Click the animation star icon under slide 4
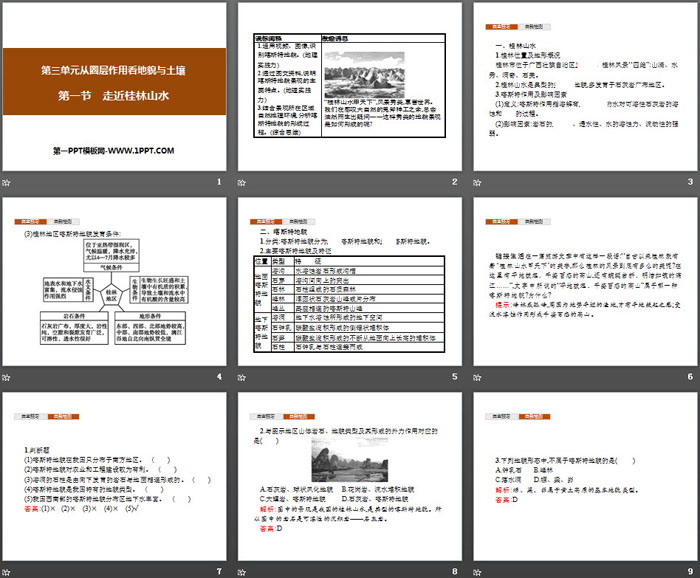This screenshot has width=700, height=578. pyautogui.click(x=8, y=376)
